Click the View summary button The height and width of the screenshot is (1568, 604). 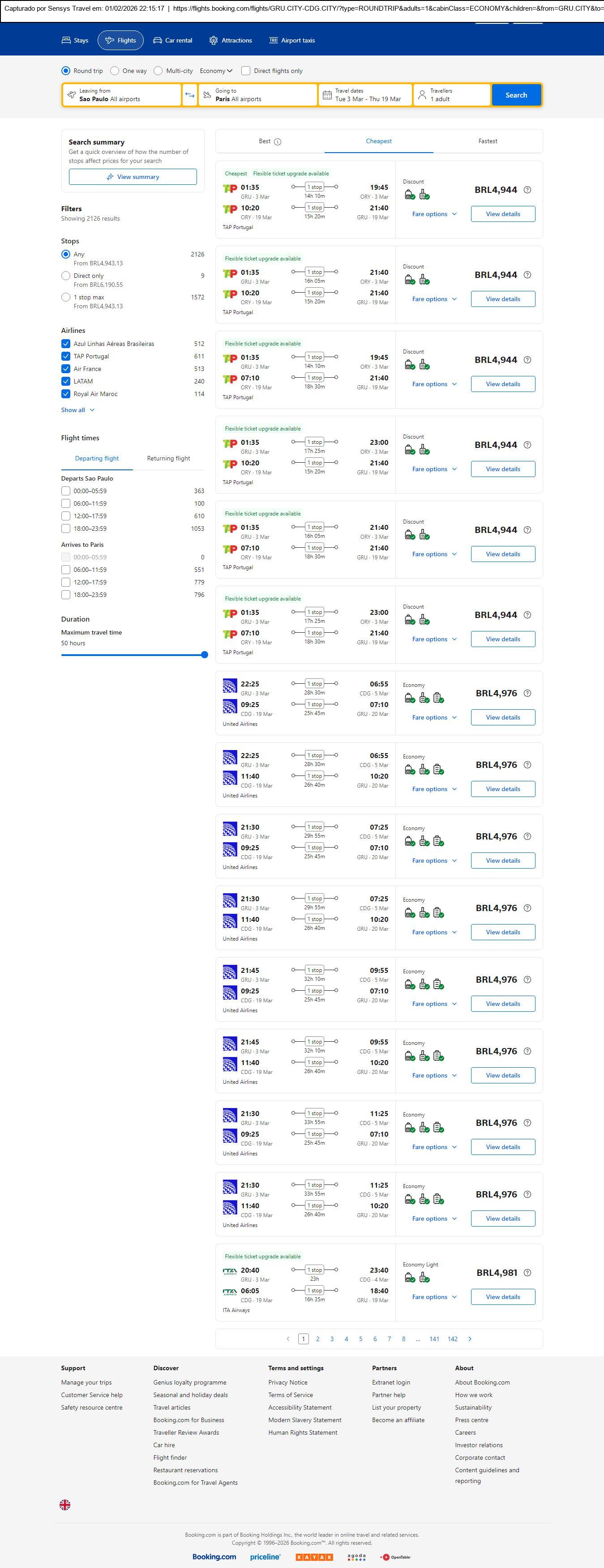point(133,176)
